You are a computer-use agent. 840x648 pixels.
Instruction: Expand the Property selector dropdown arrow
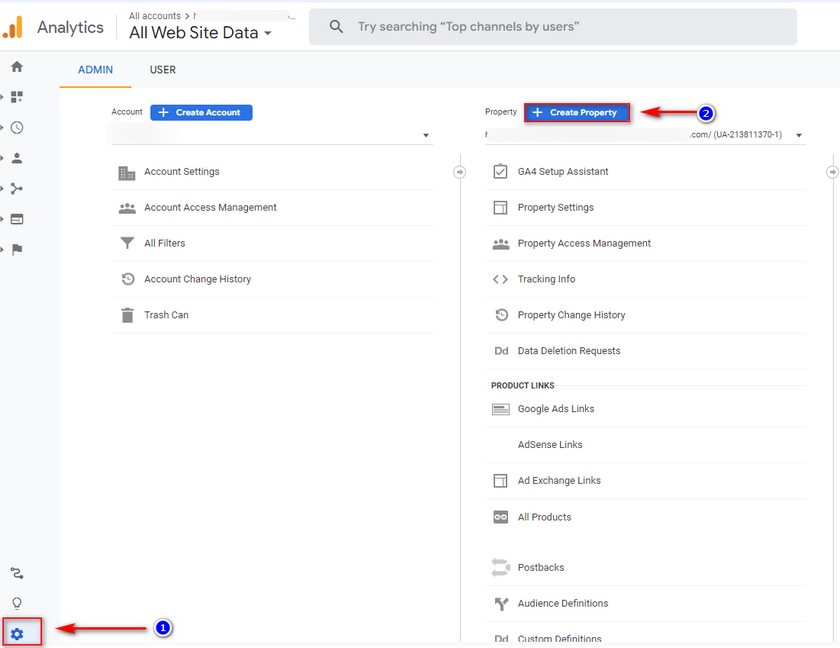[799, 135]
